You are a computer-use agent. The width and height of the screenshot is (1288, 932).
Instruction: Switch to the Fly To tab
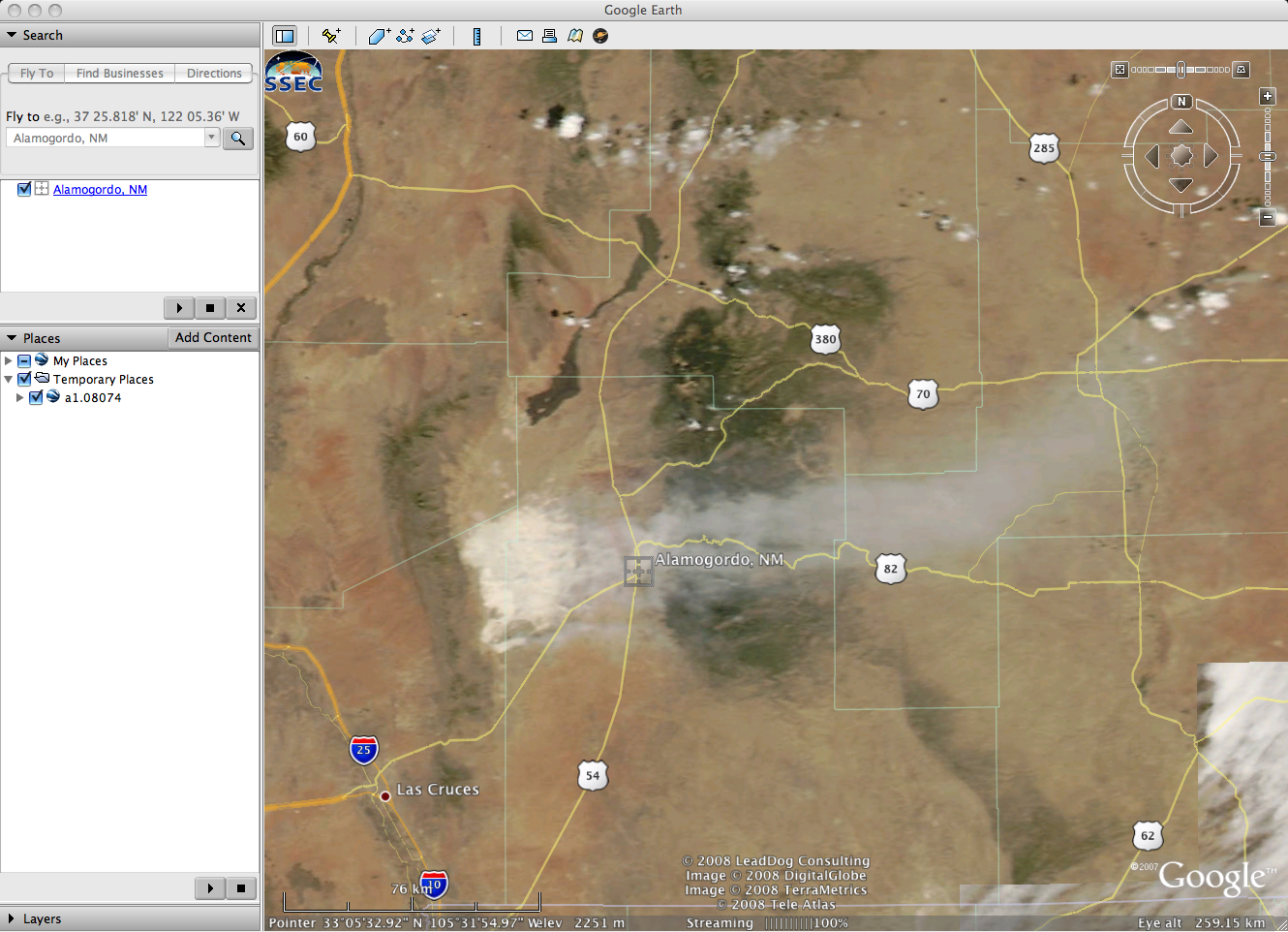coord(37,74)
